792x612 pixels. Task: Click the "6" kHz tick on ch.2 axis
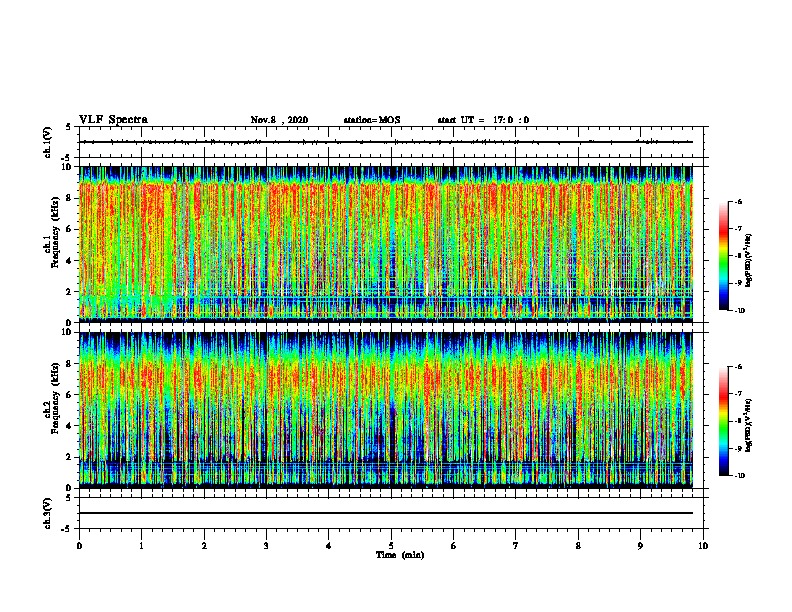coord(69,395)
